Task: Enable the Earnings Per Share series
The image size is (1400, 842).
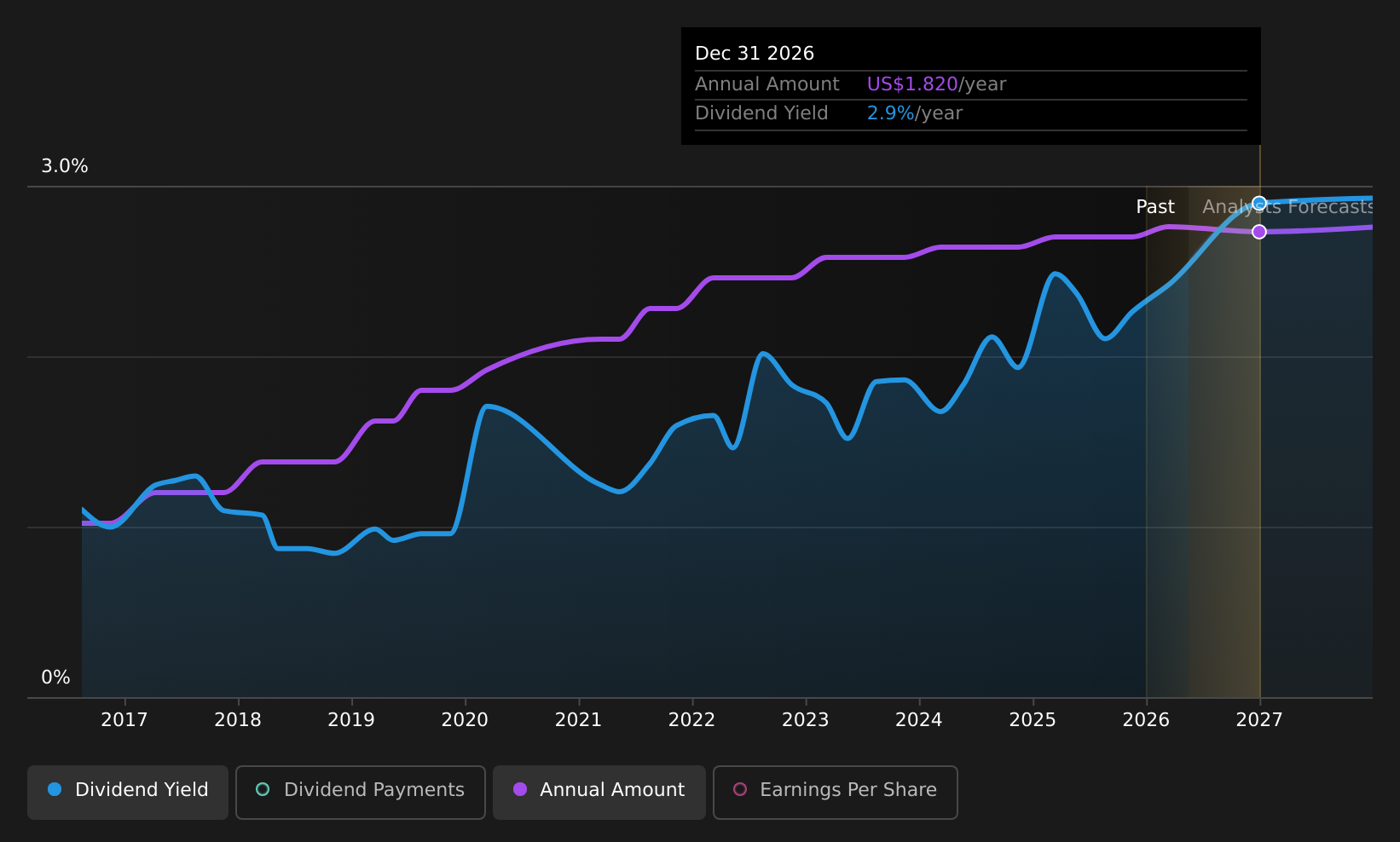Action: pyautogui.click(x=836, y=792)
